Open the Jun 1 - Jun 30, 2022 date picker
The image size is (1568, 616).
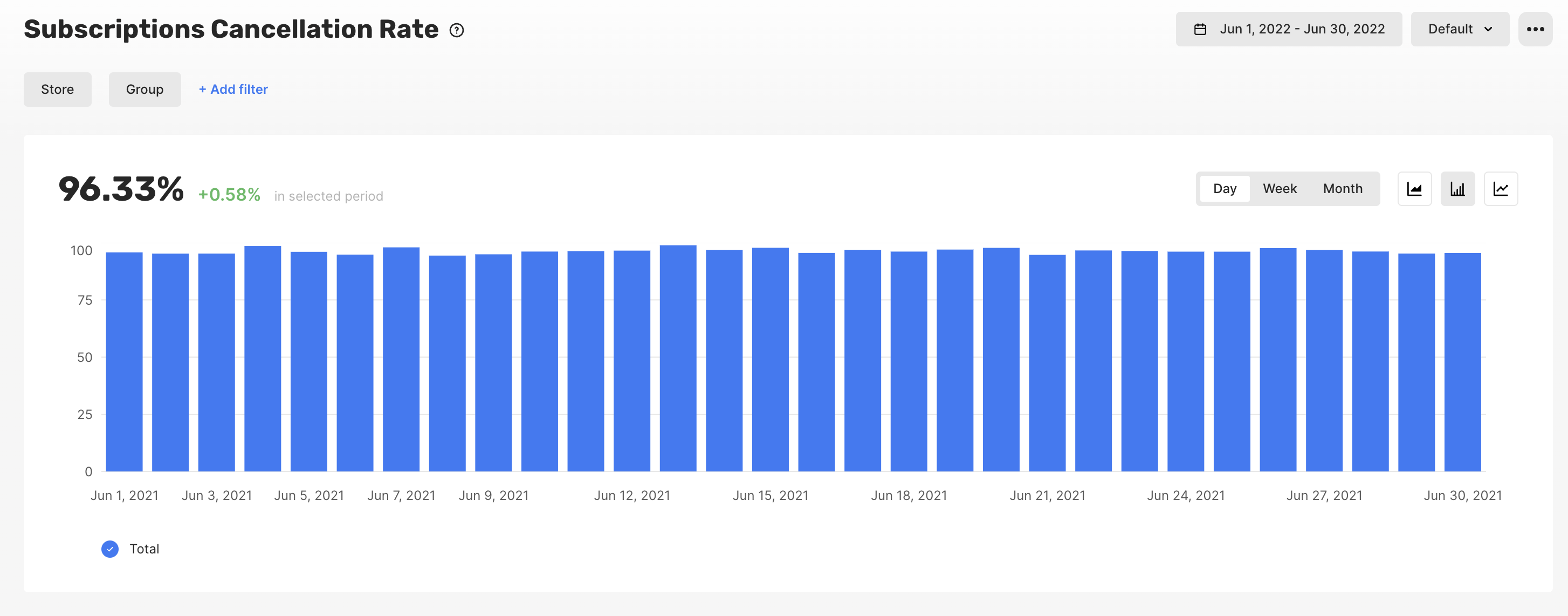coord(1302,29)
